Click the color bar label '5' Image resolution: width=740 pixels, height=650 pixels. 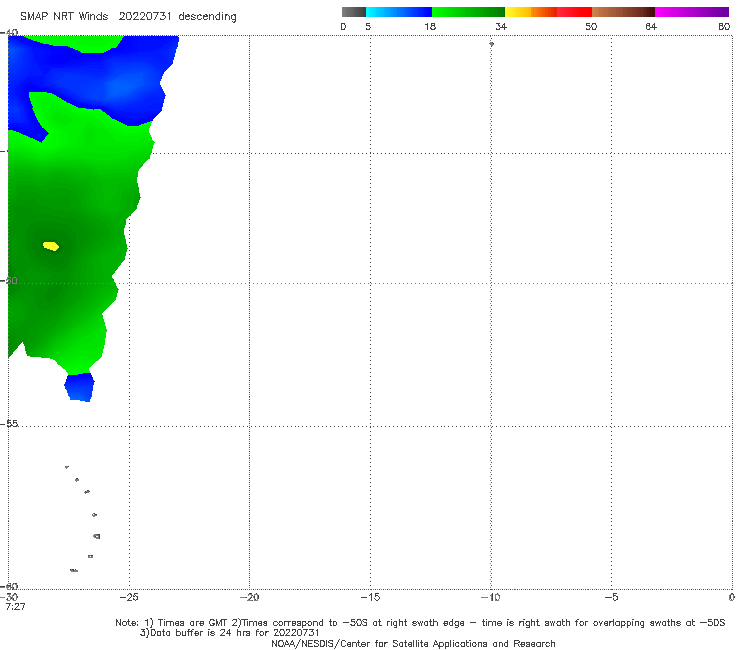(368, 27)
